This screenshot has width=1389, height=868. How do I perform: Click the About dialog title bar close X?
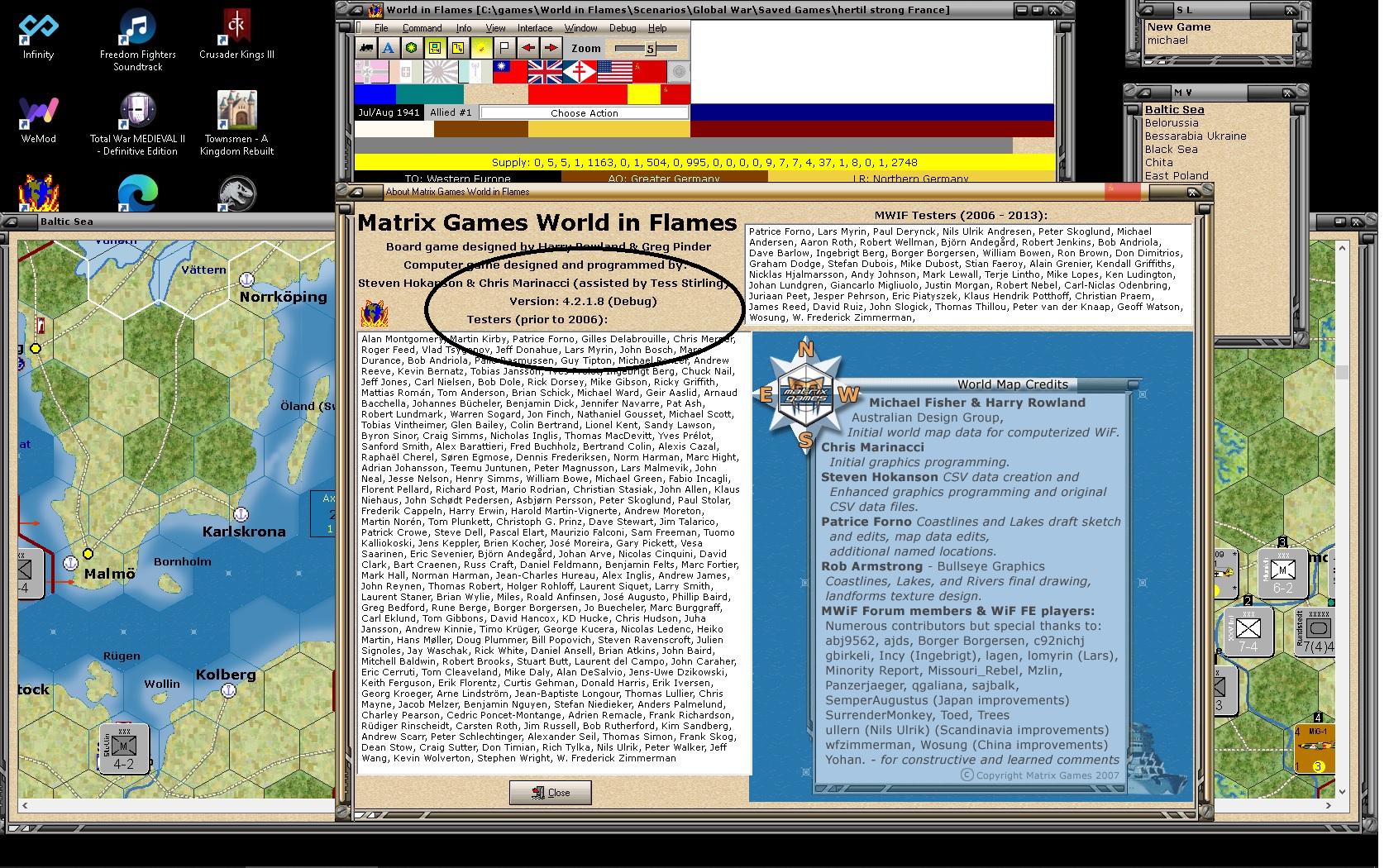coord(1192,192)
